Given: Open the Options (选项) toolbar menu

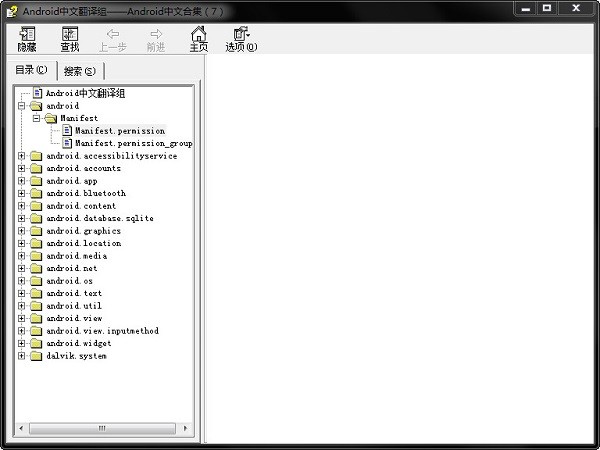Looking at the screenshot, I should (x=241, y=37).
